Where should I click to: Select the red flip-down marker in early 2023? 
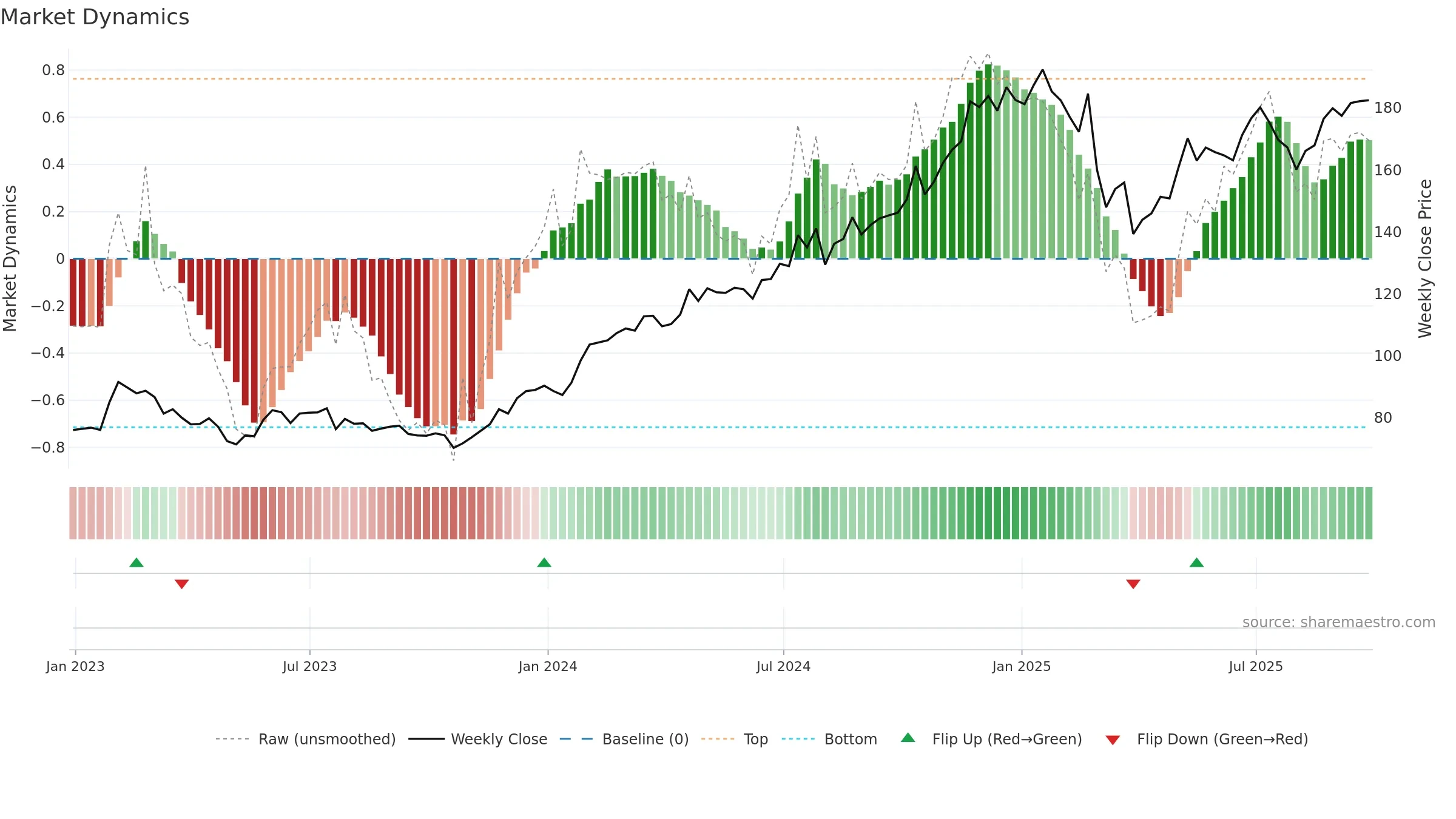tap(182, 584)
